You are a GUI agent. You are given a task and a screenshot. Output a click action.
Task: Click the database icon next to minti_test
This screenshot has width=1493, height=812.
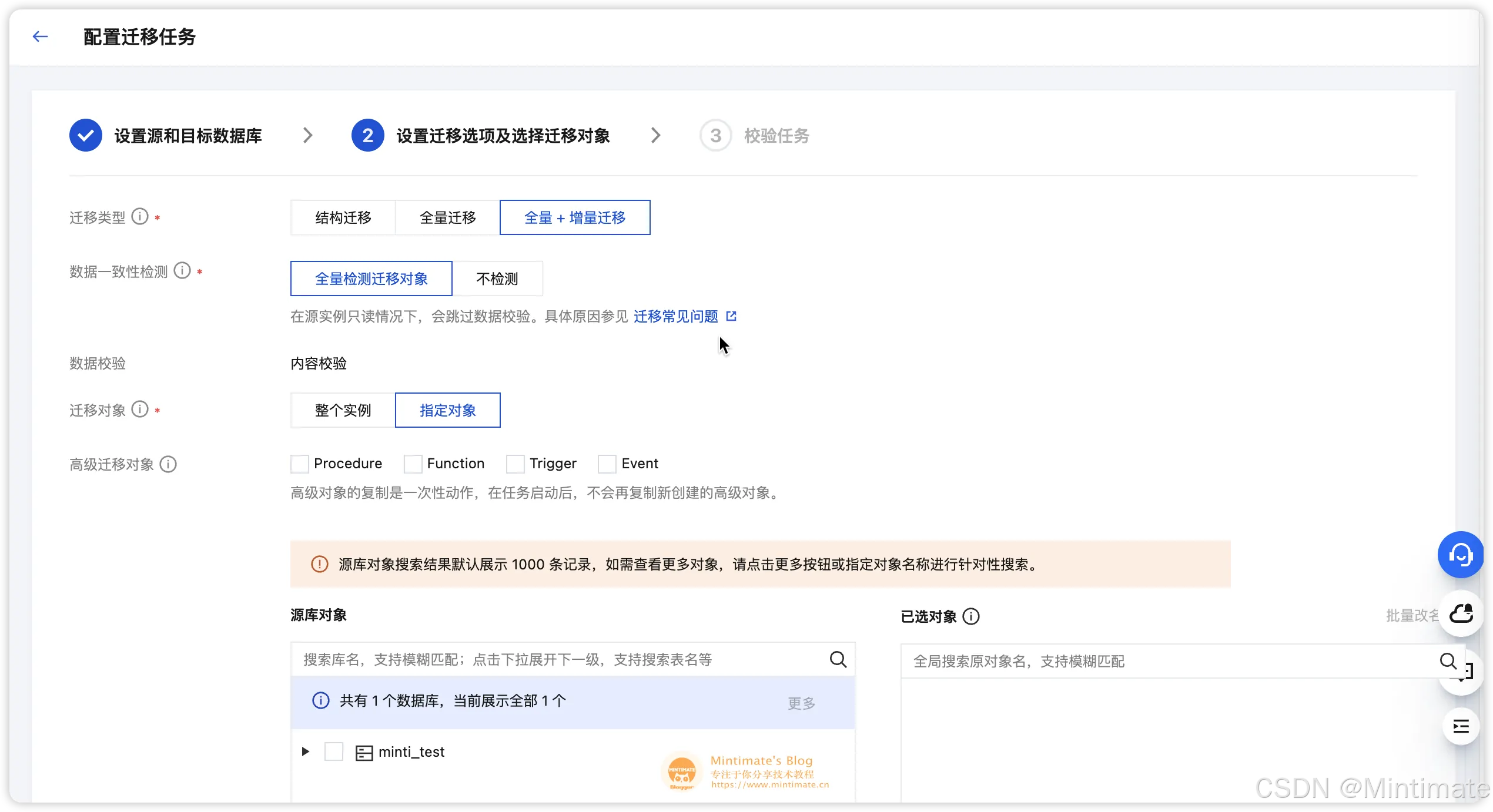(x=364, y=753)
